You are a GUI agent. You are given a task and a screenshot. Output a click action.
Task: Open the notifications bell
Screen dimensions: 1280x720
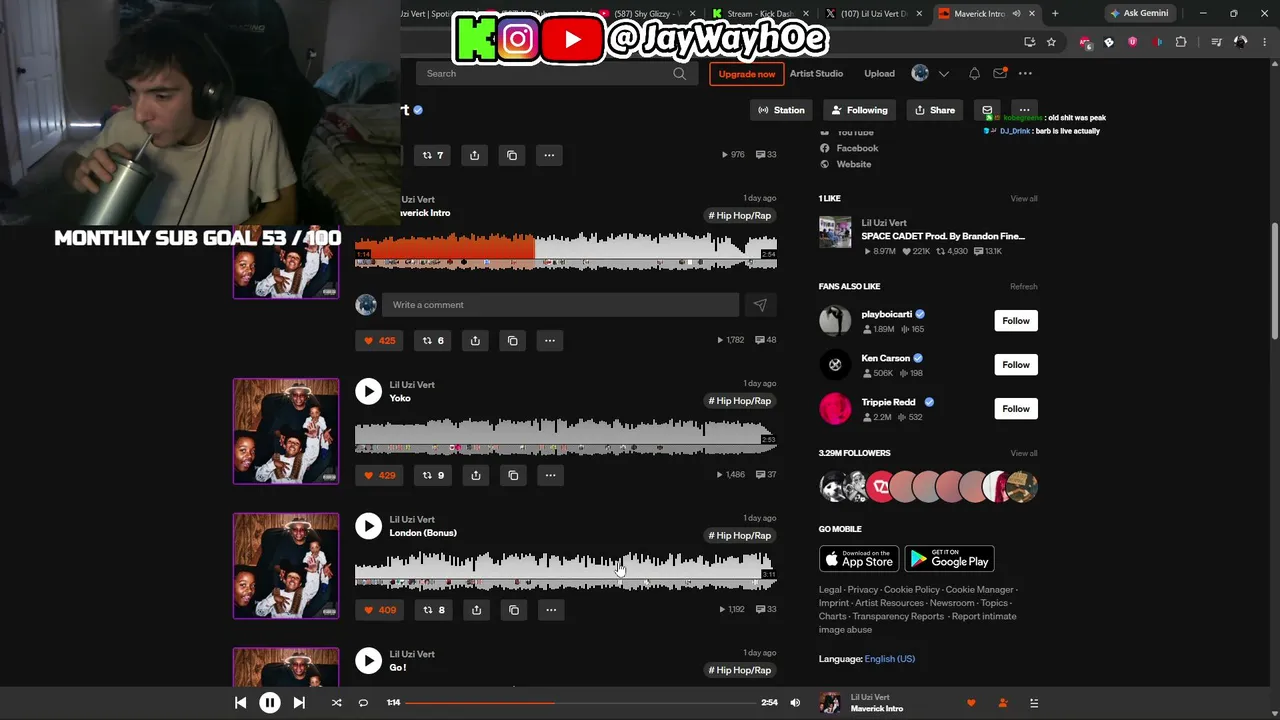974,73
